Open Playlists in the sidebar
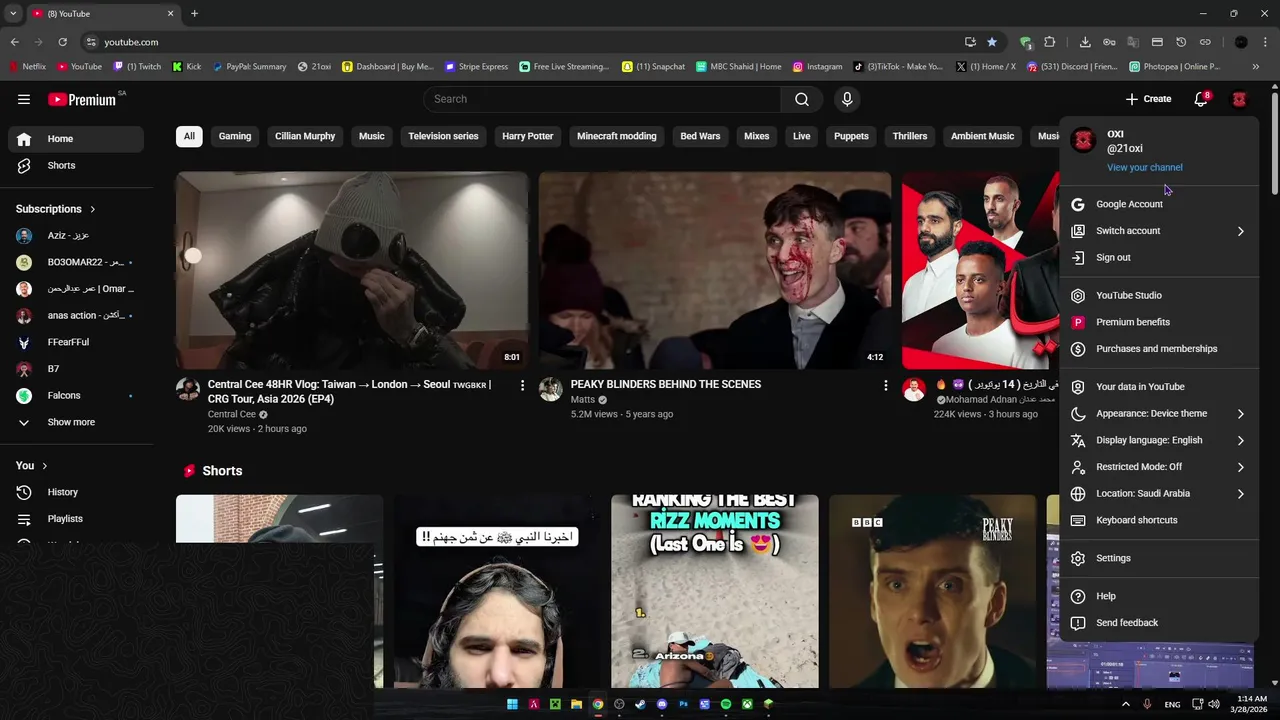Screen dimensions: 1280x720 point(76,519)
